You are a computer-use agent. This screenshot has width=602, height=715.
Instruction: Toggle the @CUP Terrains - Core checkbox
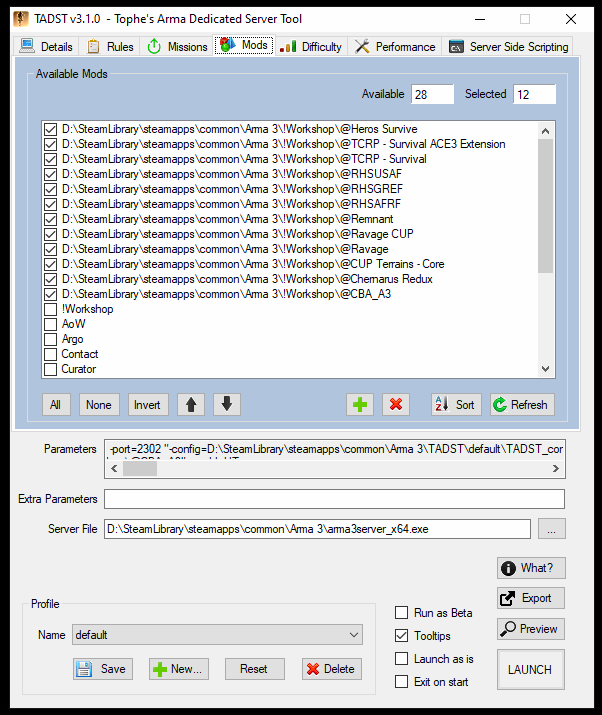coord(51,264)
